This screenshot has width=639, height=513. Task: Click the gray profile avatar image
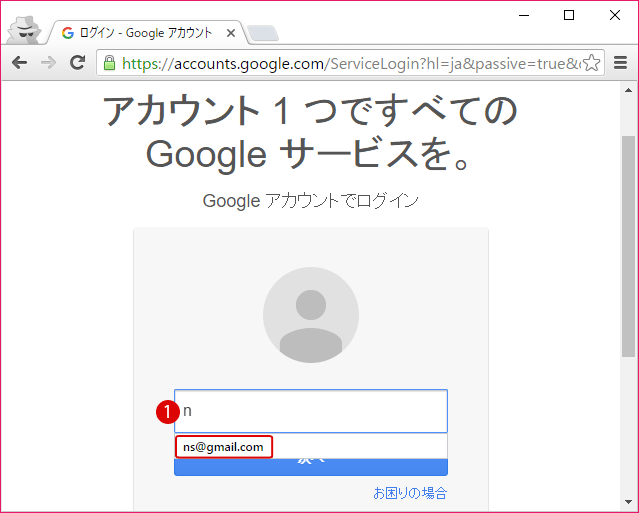pos(310,315)
